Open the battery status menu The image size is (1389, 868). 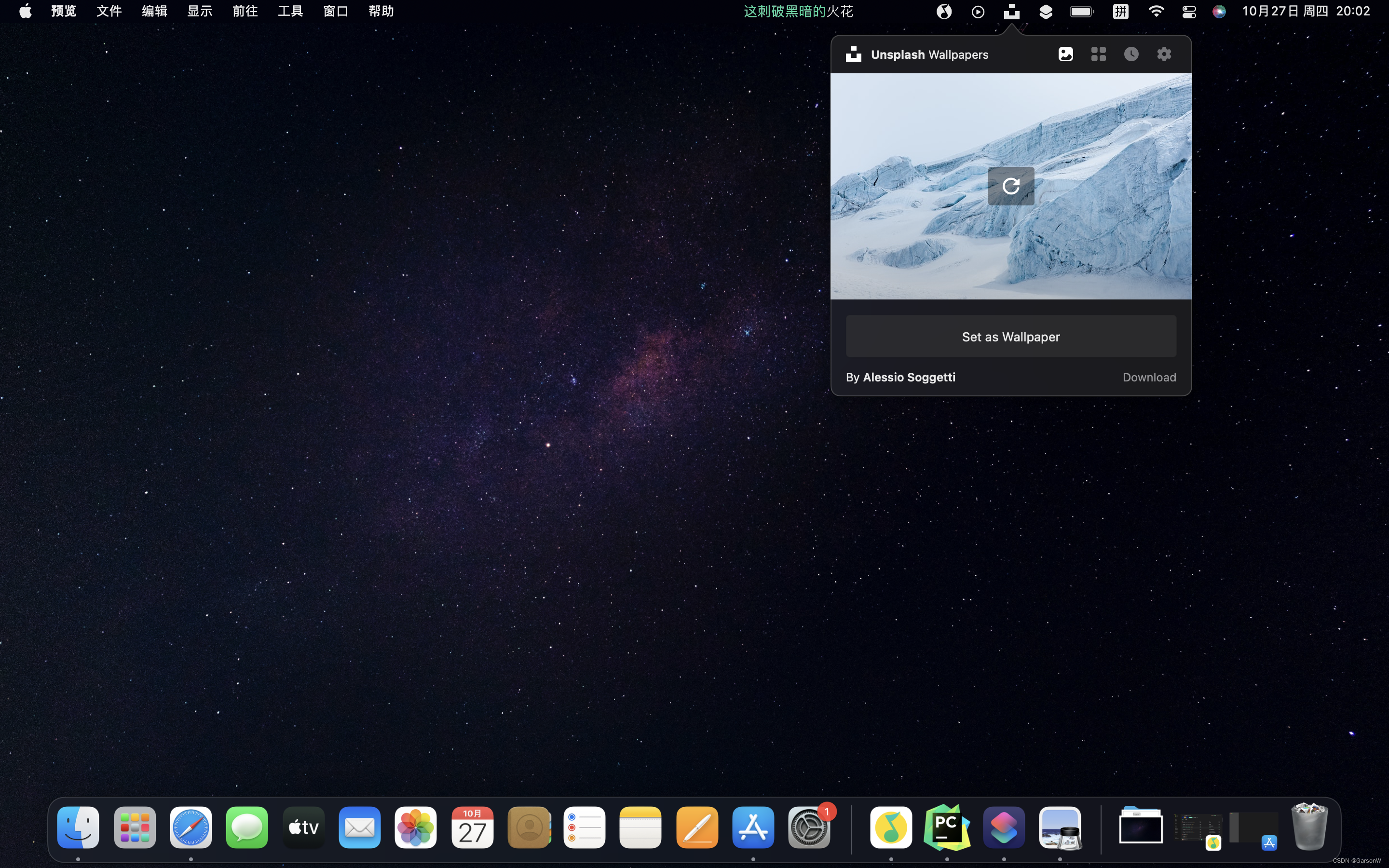[1081, 12]
